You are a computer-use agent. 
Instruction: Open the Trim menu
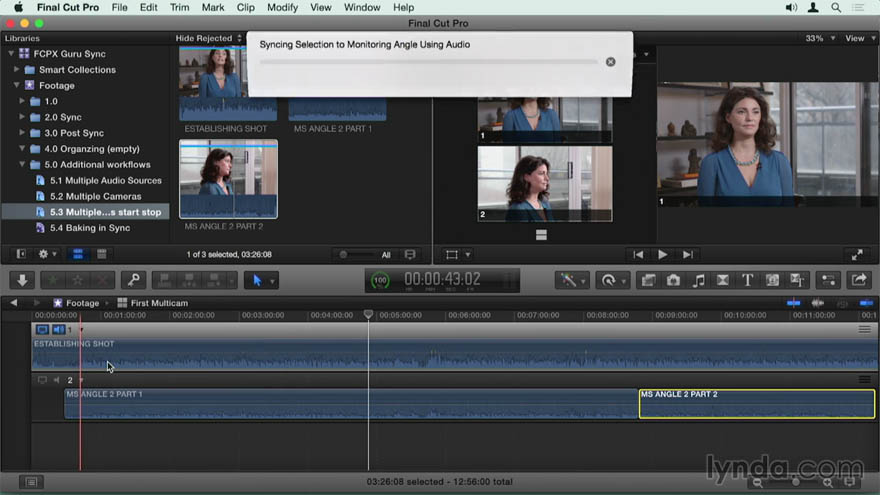(x=179, y=7)
